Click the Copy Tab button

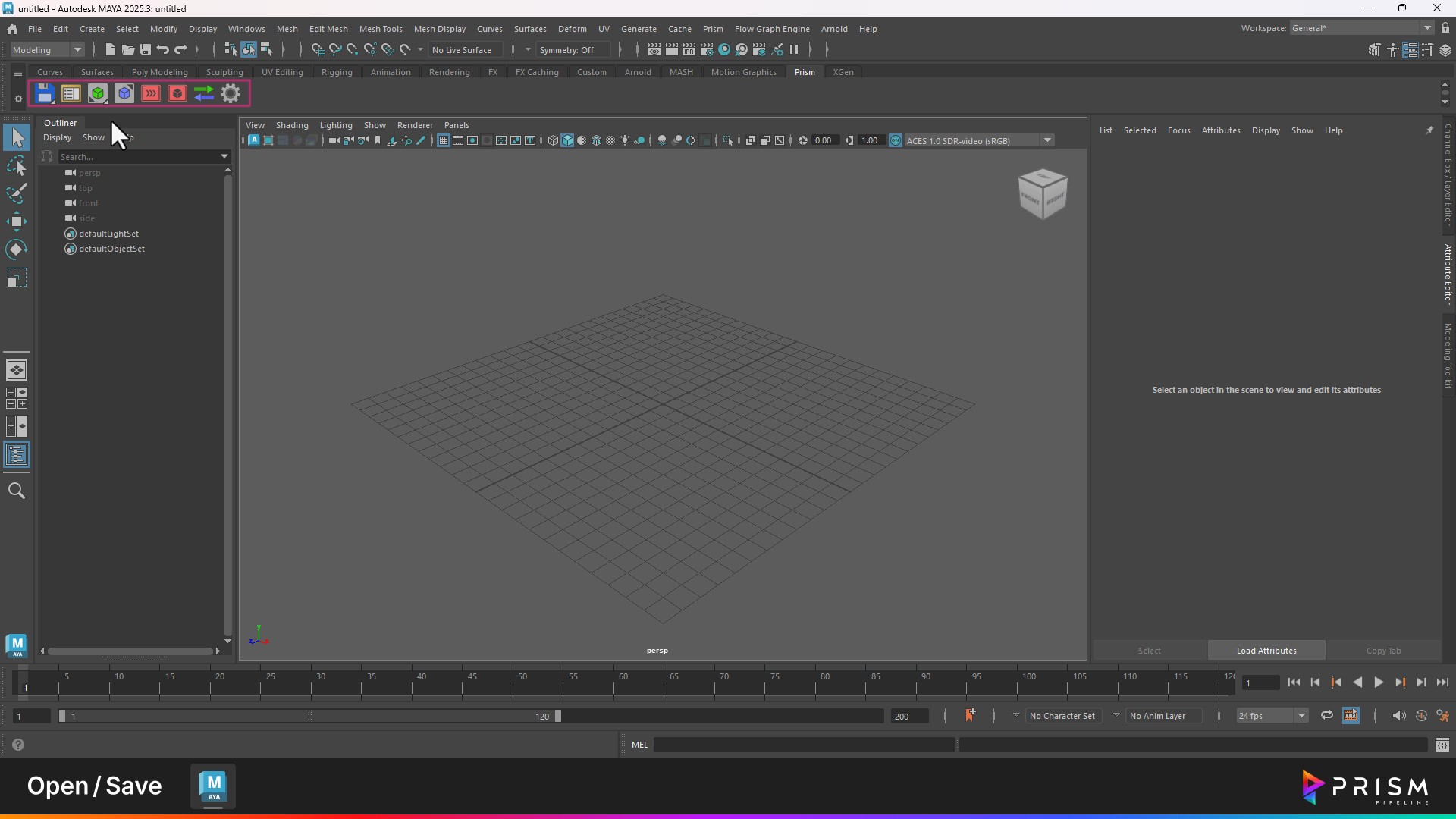1383,651
